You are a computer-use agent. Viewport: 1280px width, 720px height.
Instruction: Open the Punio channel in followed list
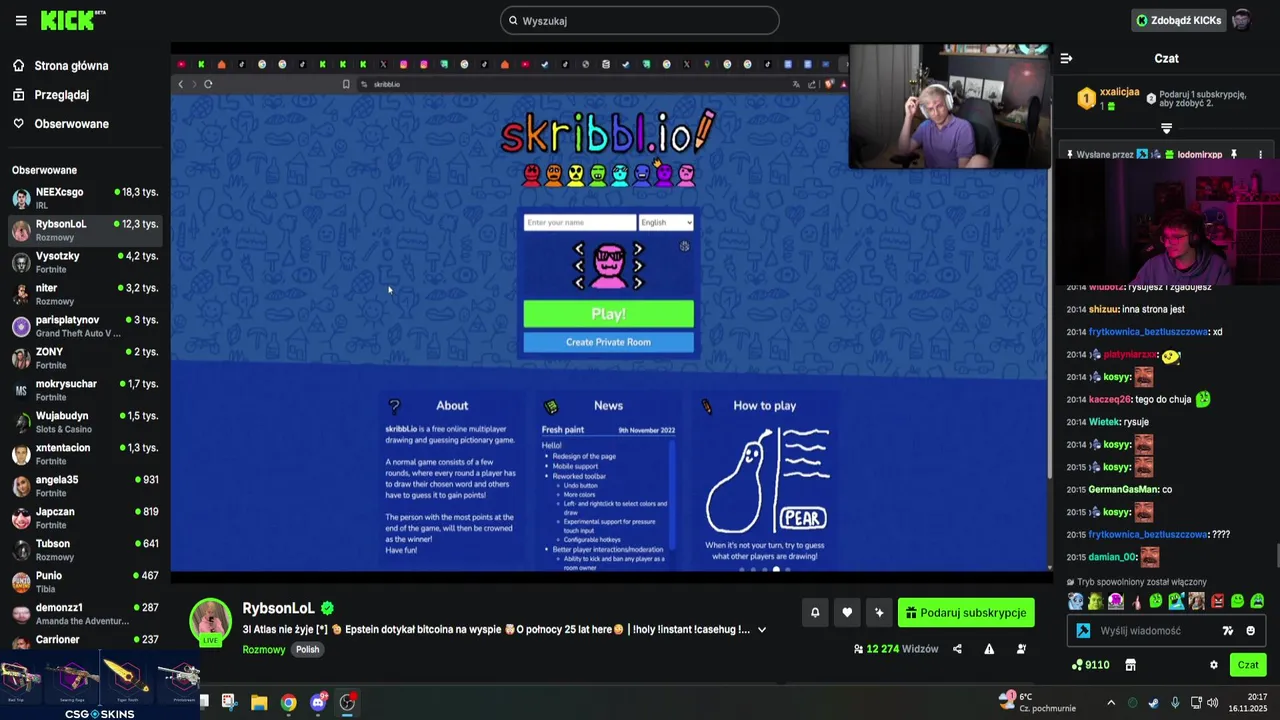click(85, 582)
